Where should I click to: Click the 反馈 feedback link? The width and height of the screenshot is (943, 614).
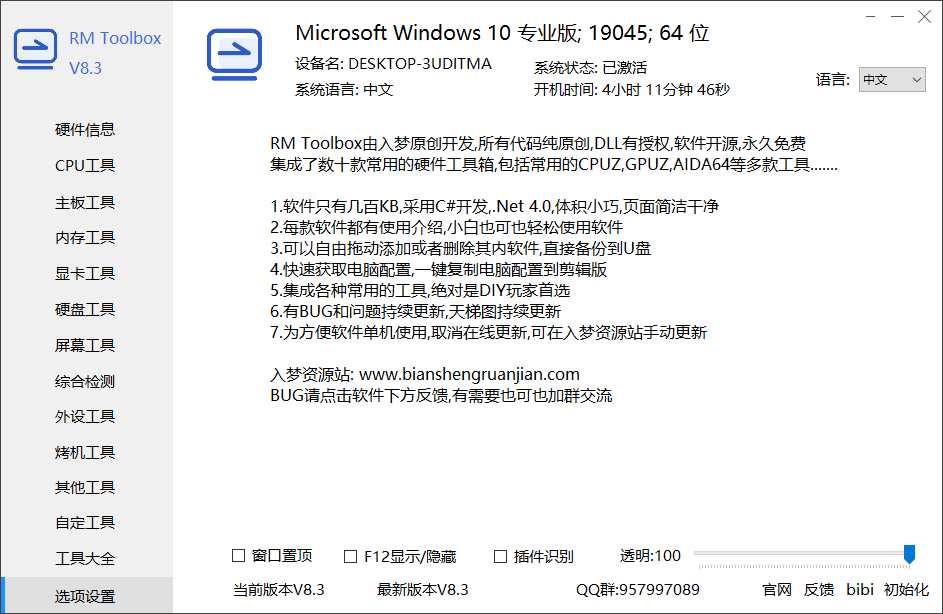coord(819,590)
